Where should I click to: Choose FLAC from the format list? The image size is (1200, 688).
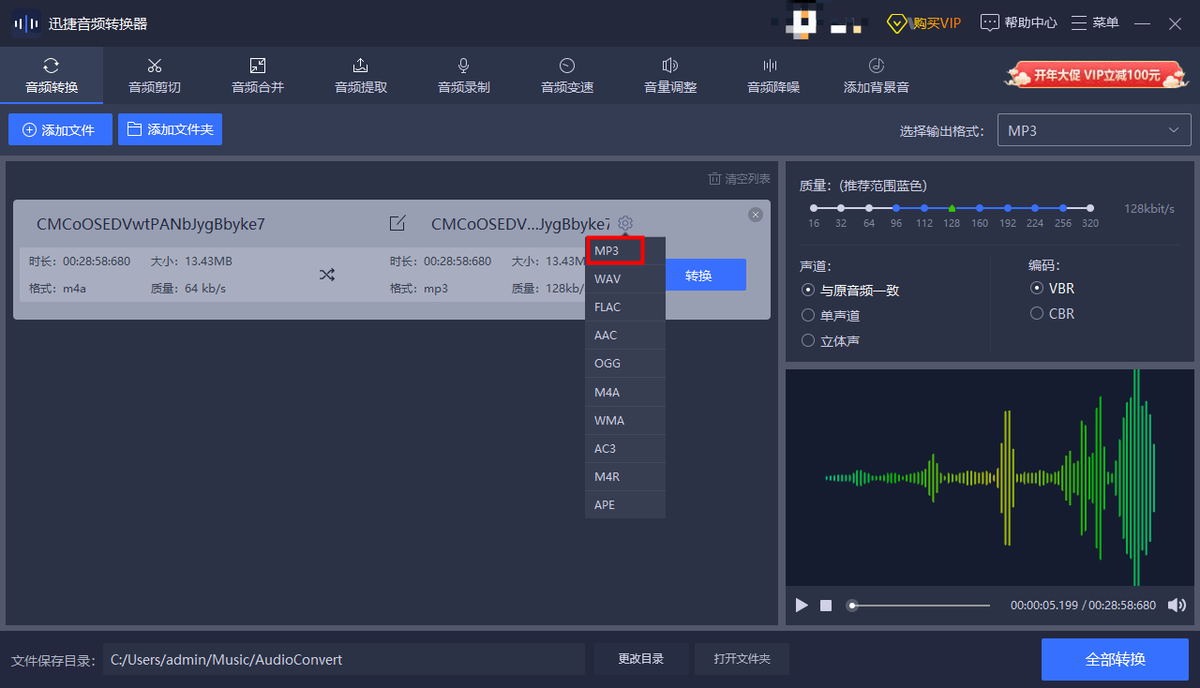pyautogui.click(x=625, y=307)
